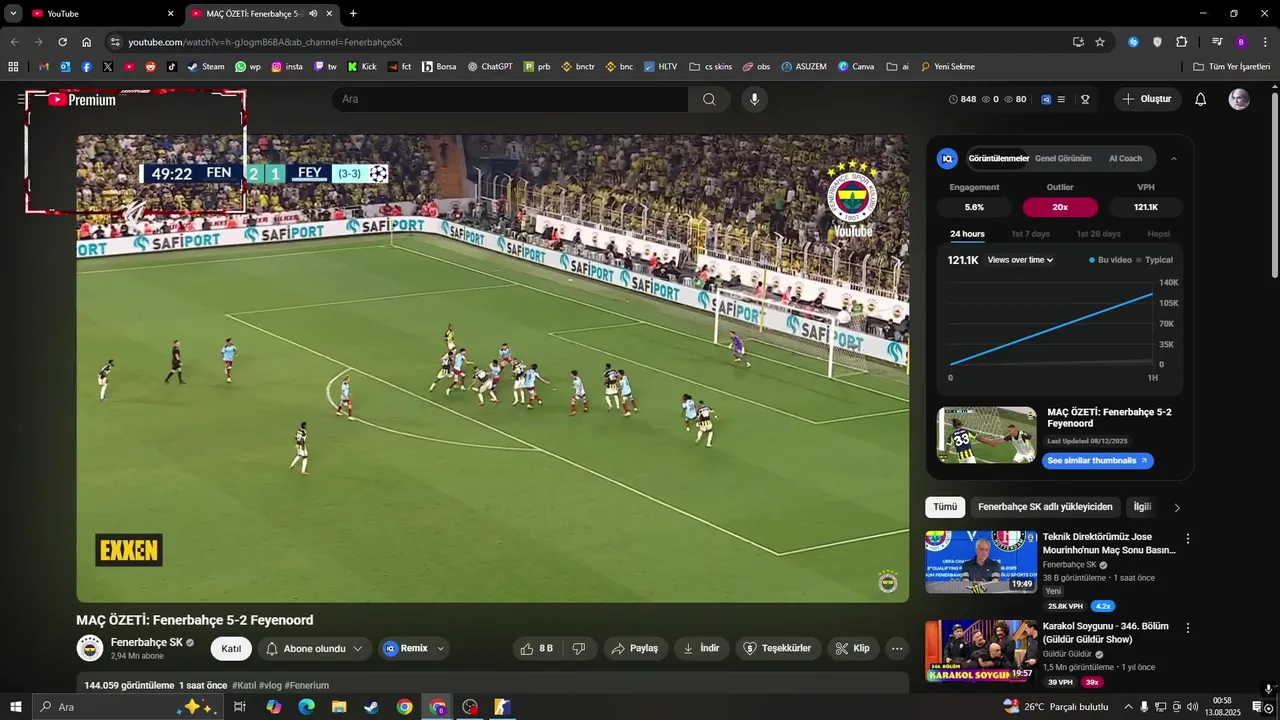Viewport: 1280px width, 720px height.
Task: Open options menu for the Mourinho video
Action: click(x=1188, y=539)
